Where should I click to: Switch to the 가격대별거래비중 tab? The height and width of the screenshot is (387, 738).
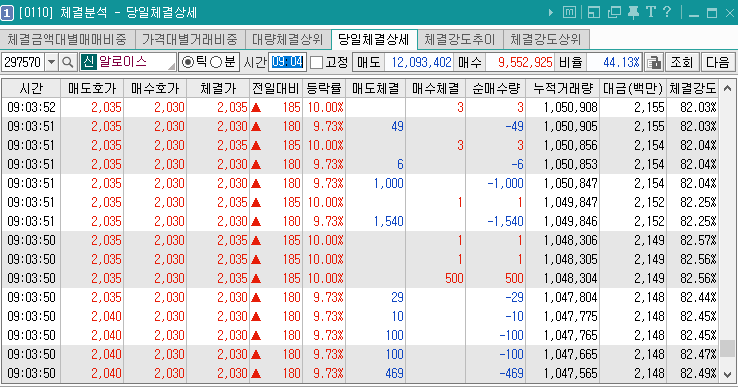pyautogui.click(x=190, y=39)
